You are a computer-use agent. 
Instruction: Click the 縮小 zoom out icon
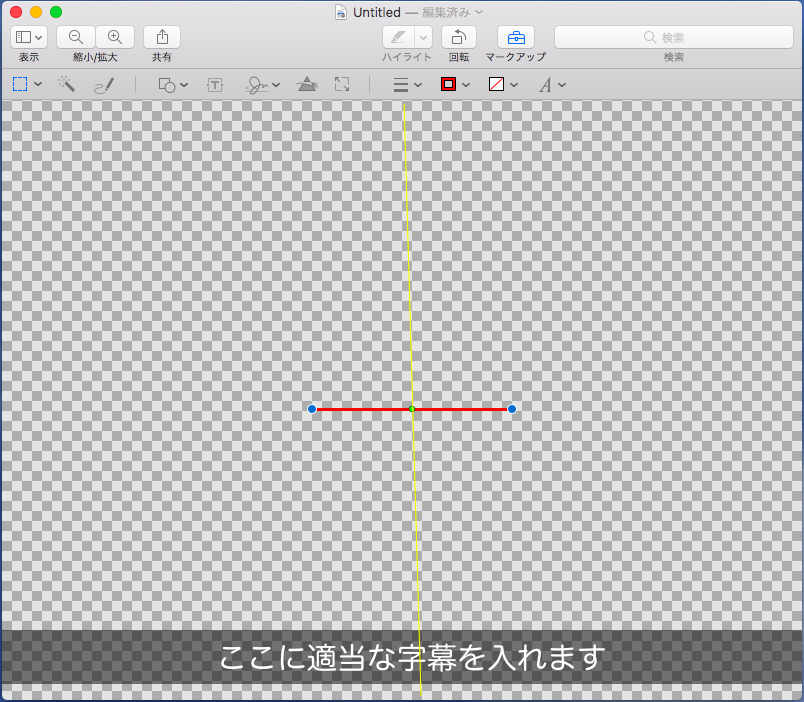point(75,37)
